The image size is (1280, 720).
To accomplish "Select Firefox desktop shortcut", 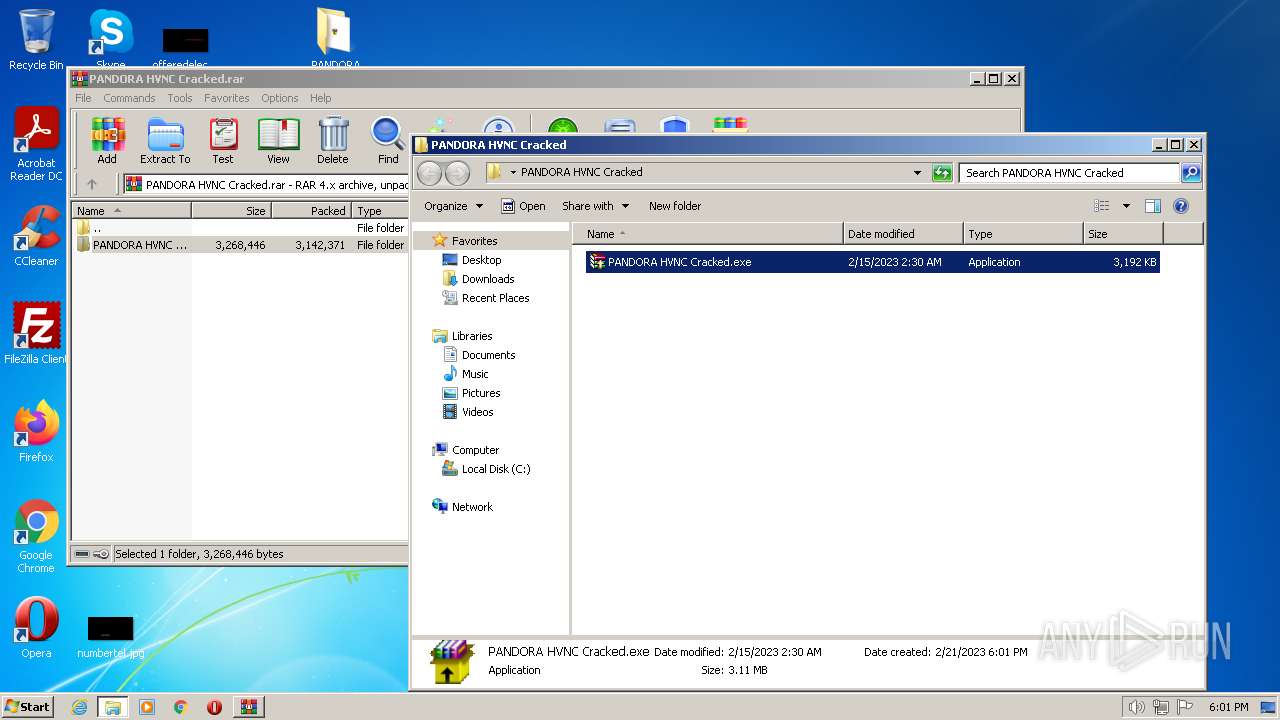I will pyautogui.click(x=36, y=431).
